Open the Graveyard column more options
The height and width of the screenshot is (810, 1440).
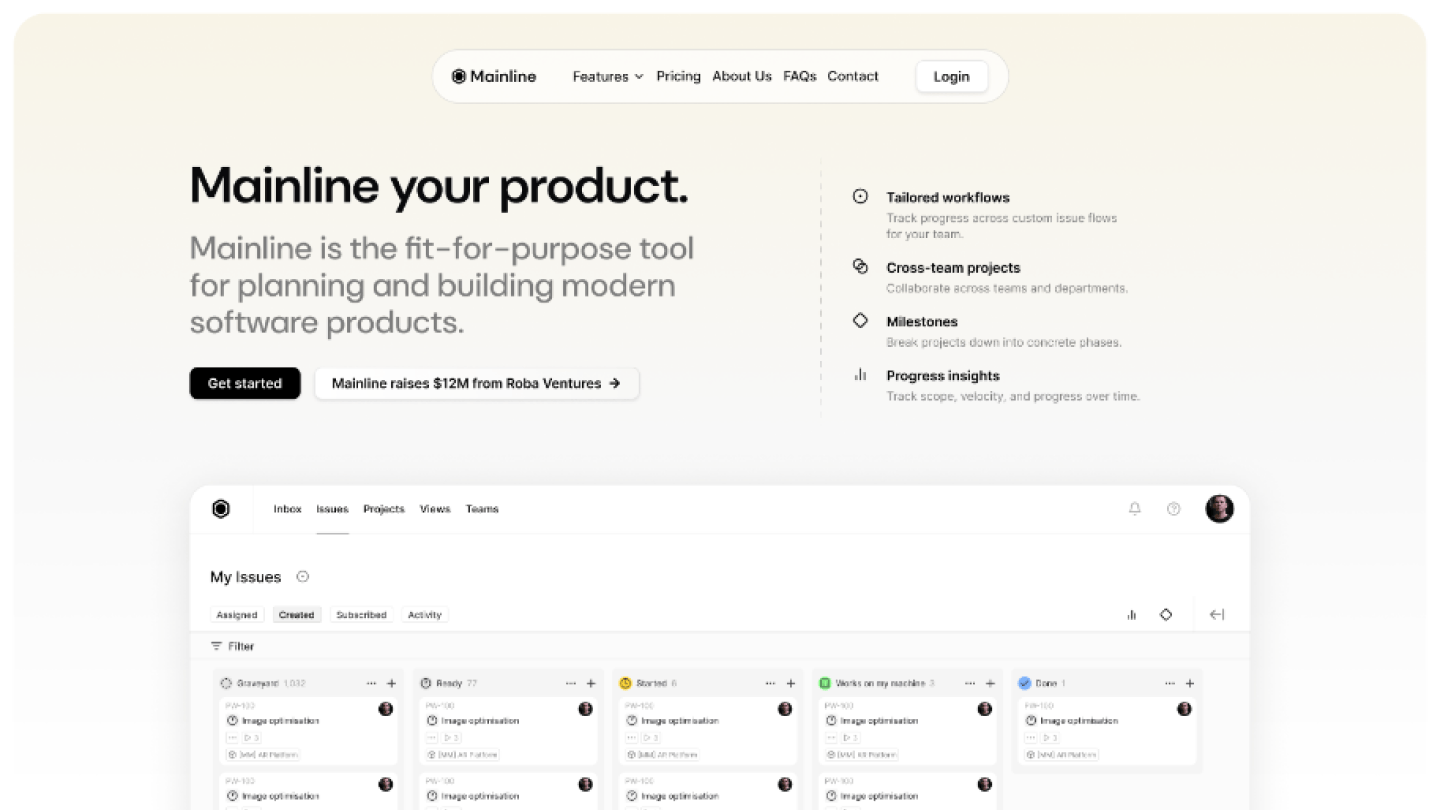coord(371,683)
